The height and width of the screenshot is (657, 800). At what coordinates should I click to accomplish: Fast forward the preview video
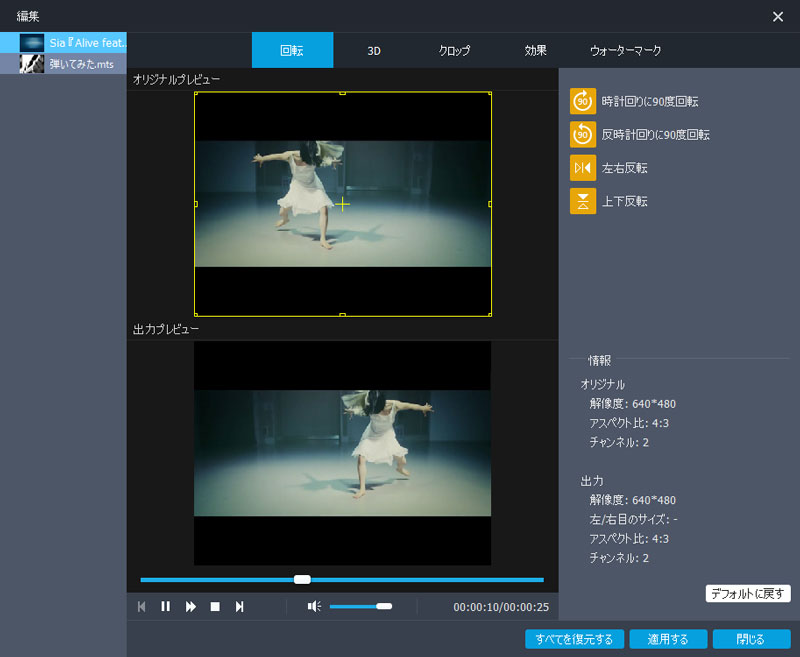(x=189, y=605)
